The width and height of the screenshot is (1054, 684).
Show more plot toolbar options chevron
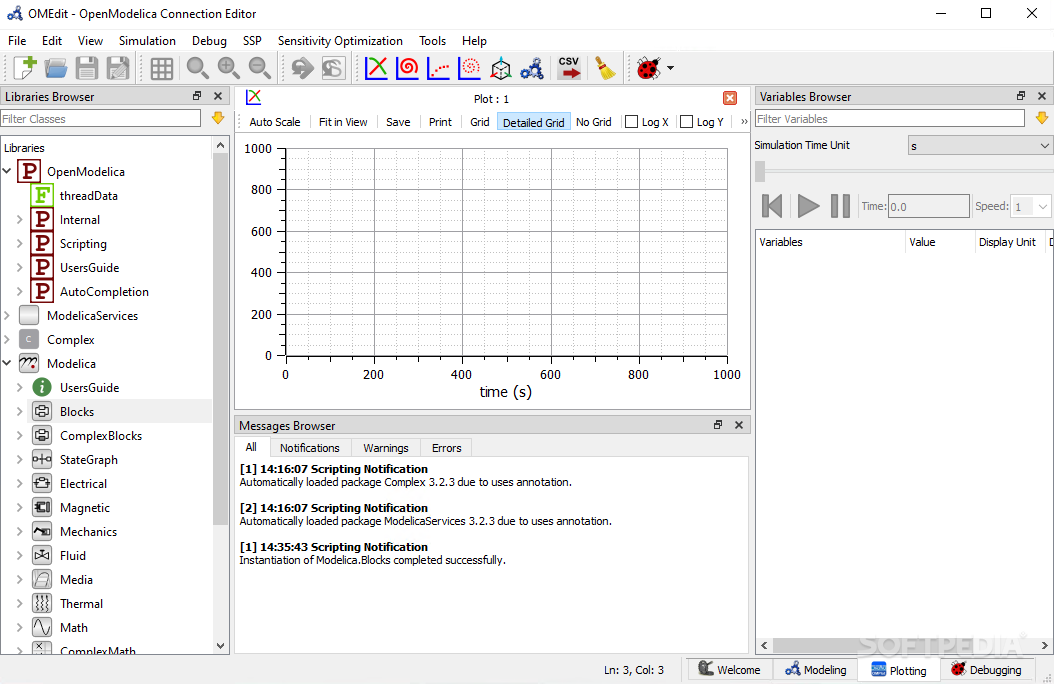tap(743, 122)
